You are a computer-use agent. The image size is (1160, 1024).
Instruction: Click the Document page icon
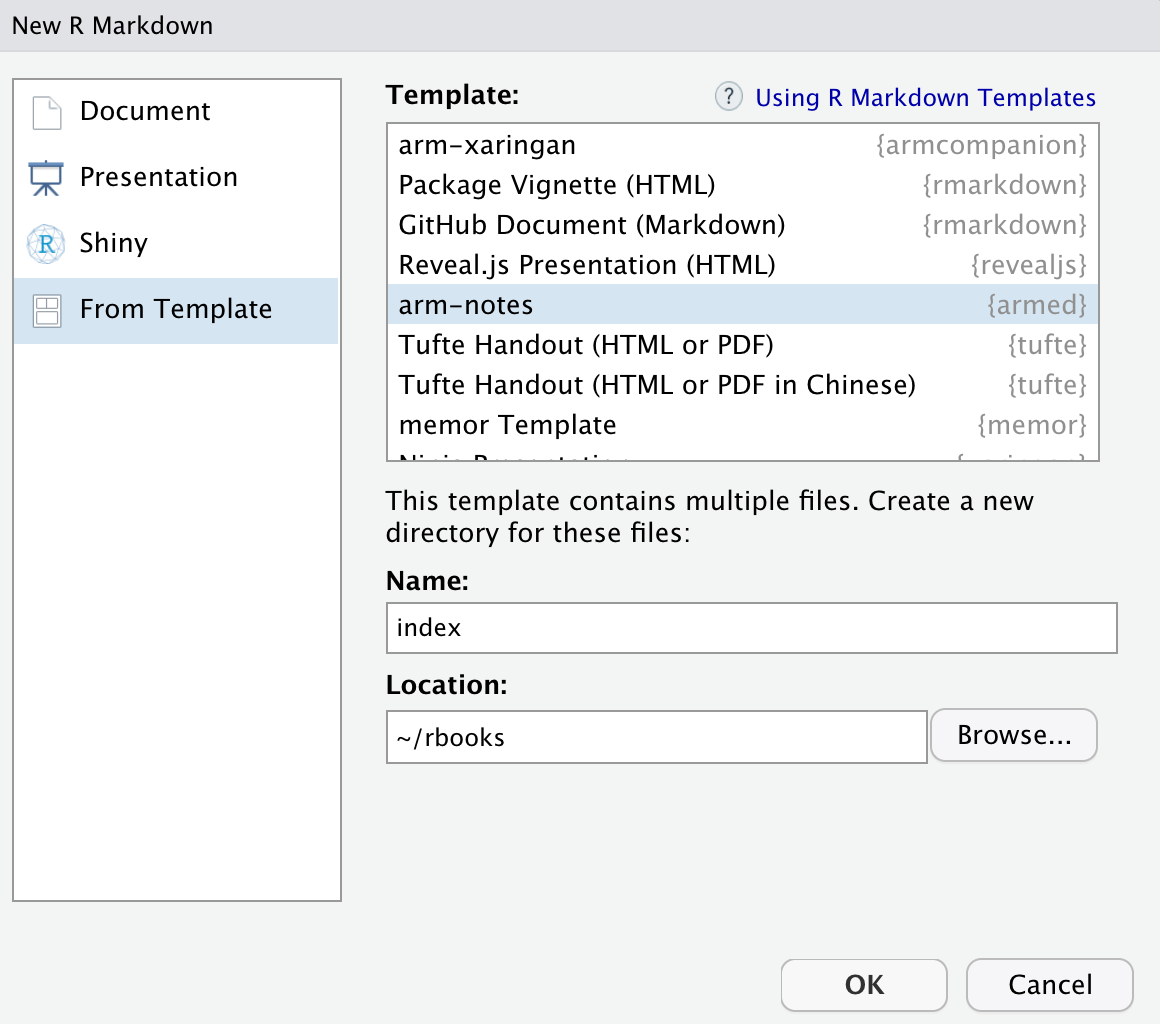click(x=47, y=112)
